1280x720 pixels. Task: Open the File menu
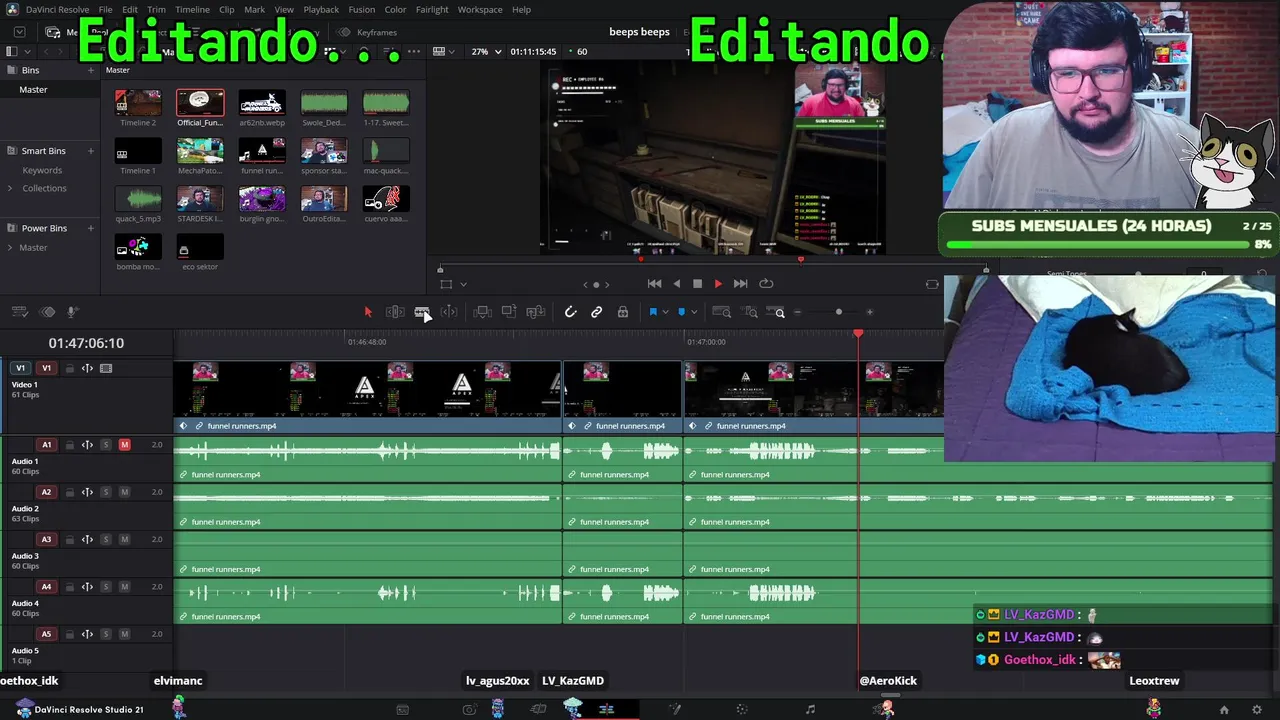coord(105,10)
